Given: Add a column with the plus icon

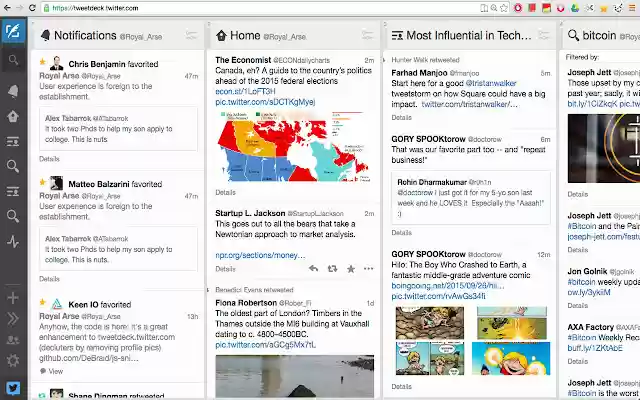Looking at the screenshot, I should click(x=13, y=298).
